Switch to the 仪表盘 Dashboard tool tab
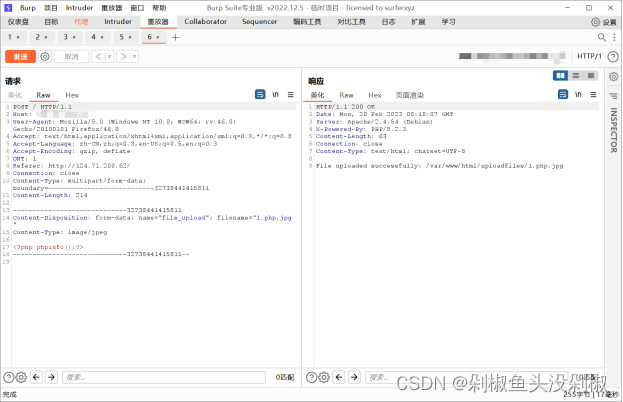The height and width of the screenshot is (402, 623). [18, 21]
